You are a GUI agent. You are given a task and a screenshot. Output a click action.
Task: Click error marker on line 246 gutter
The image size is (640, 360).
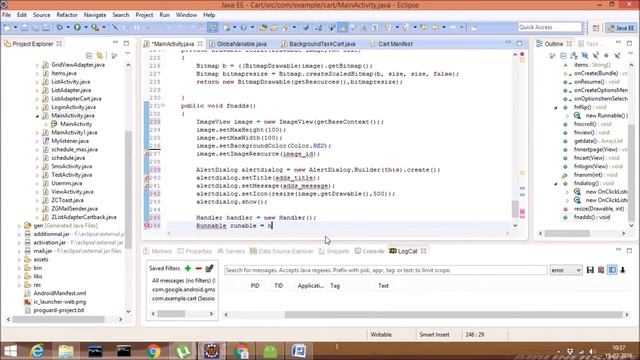tap(147, 226)
